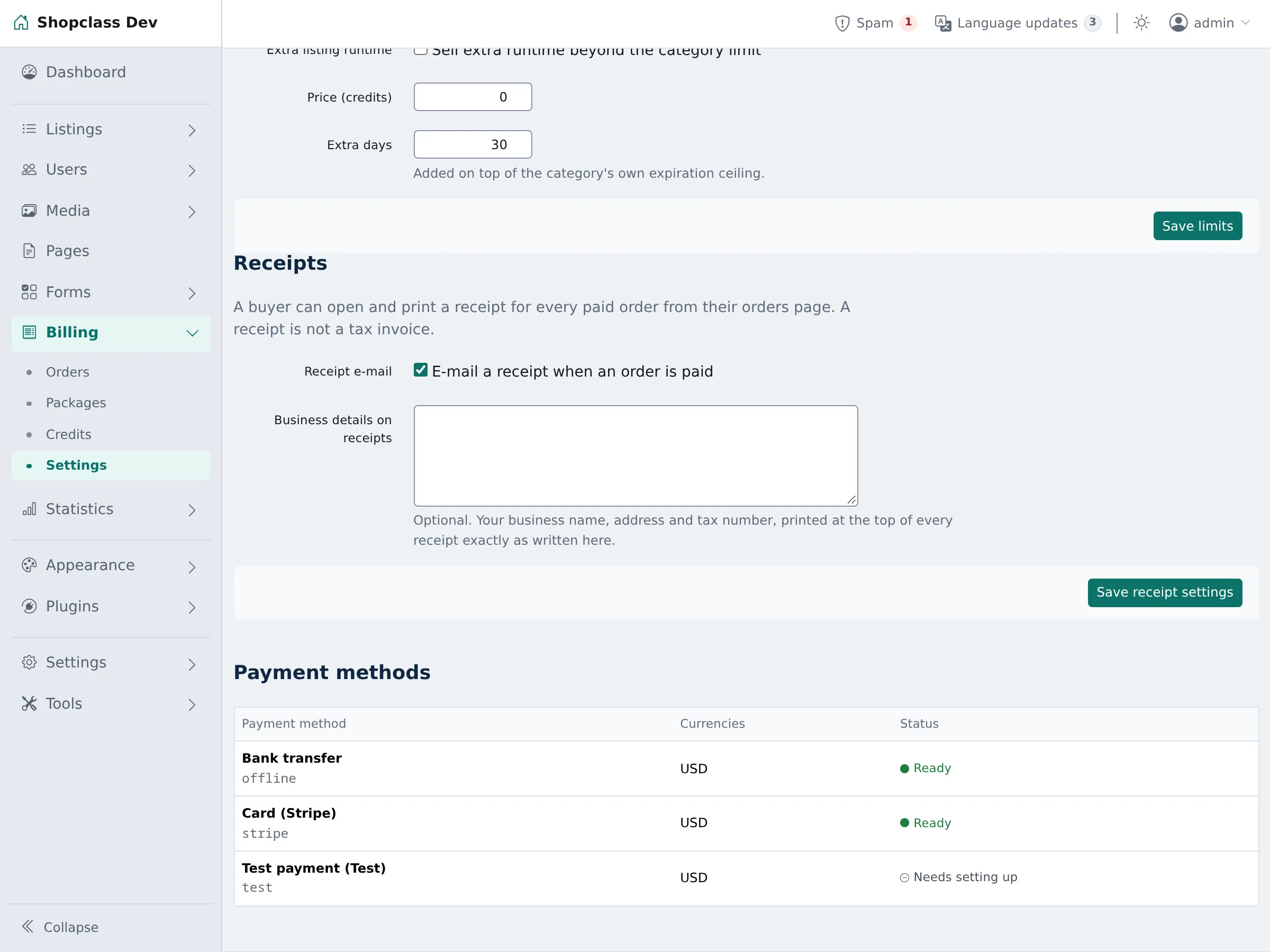The width and height of the screenshot is (1270, 952).
Task: Open the Spam shield icon
Action: [x=842, y=23]
